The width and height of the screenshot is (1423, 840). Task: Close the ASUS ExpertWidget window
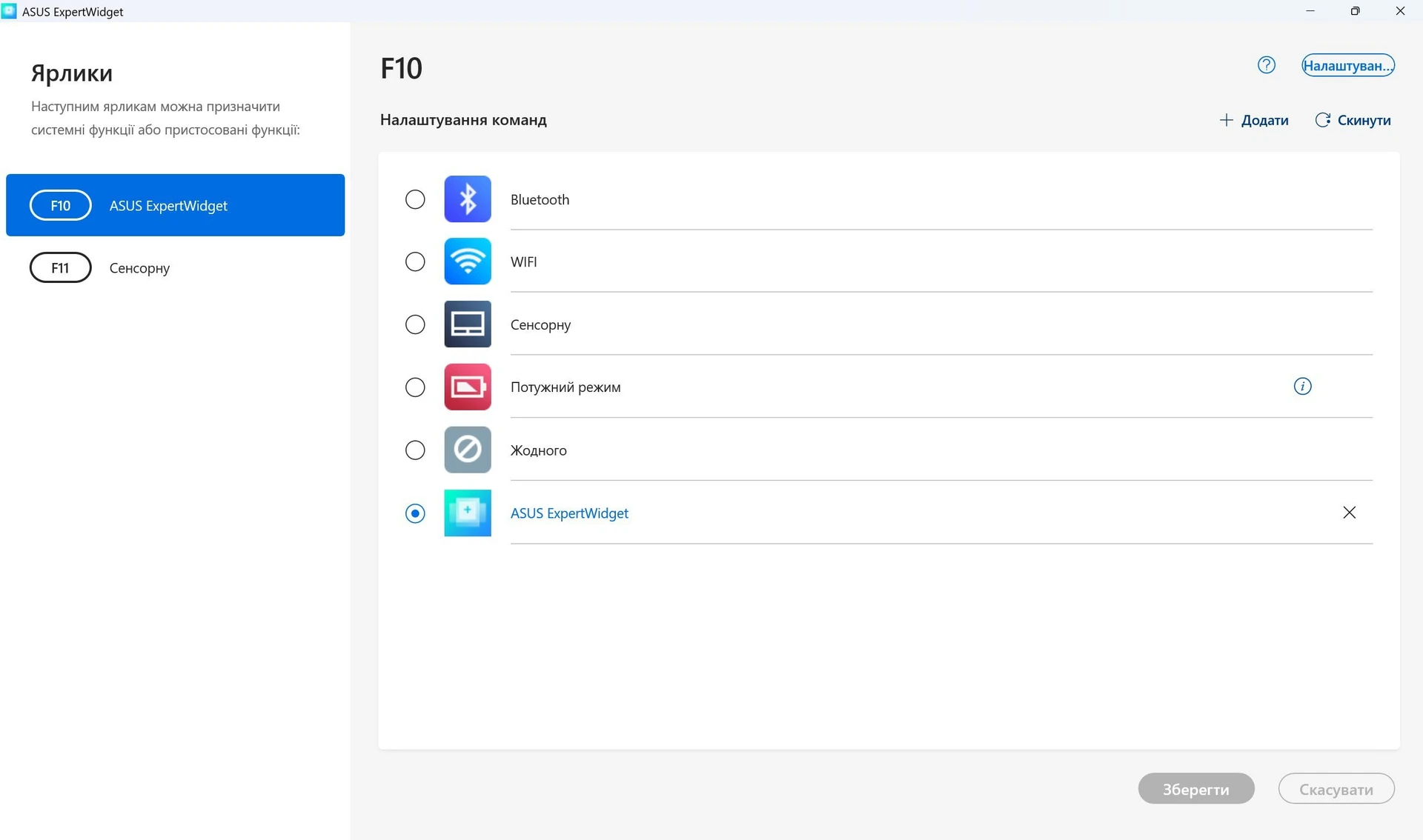1400,11
